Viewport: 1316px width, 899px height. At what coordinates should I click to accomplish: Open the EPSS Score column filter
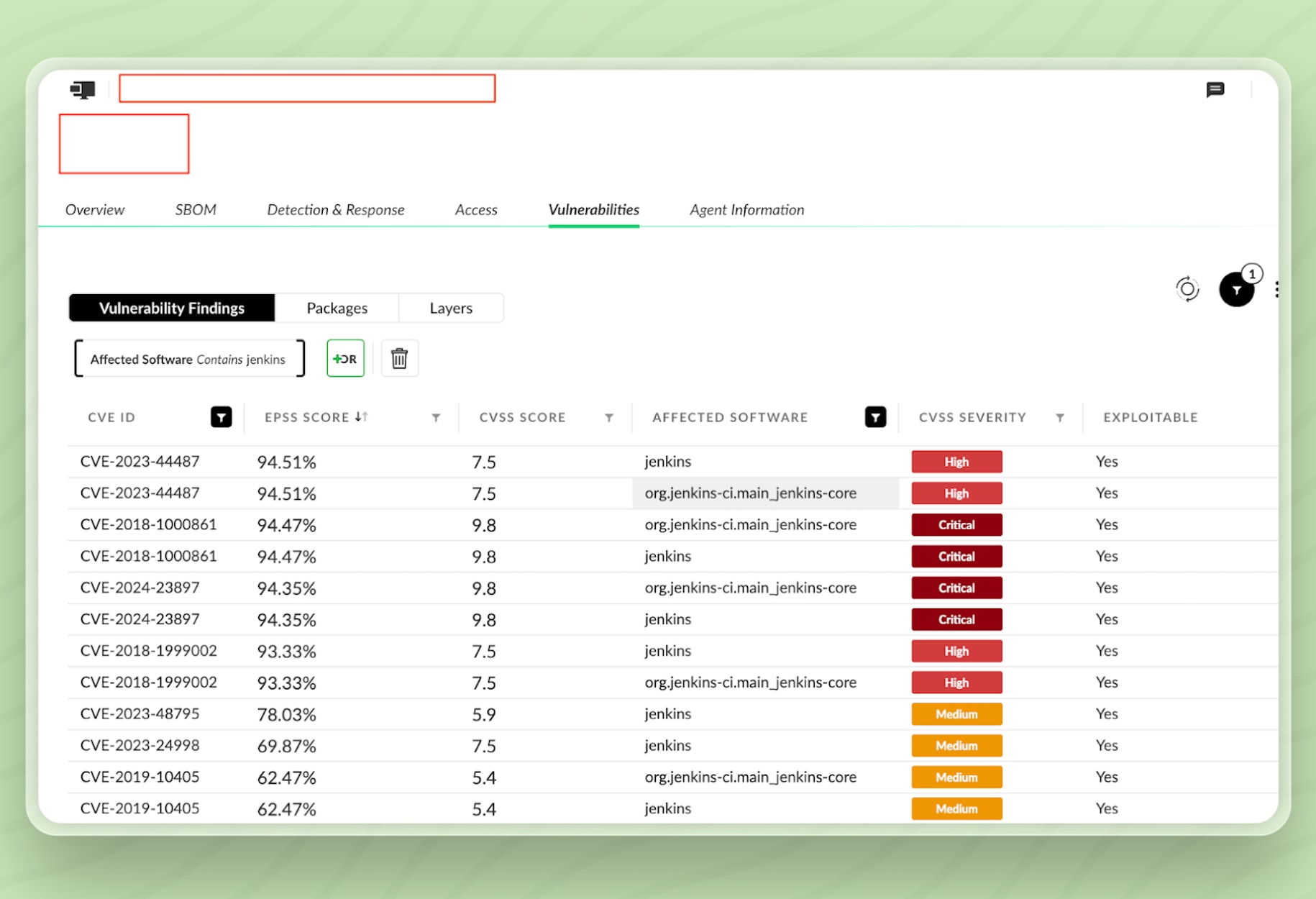pyautogui.click(x=436, y=418)
